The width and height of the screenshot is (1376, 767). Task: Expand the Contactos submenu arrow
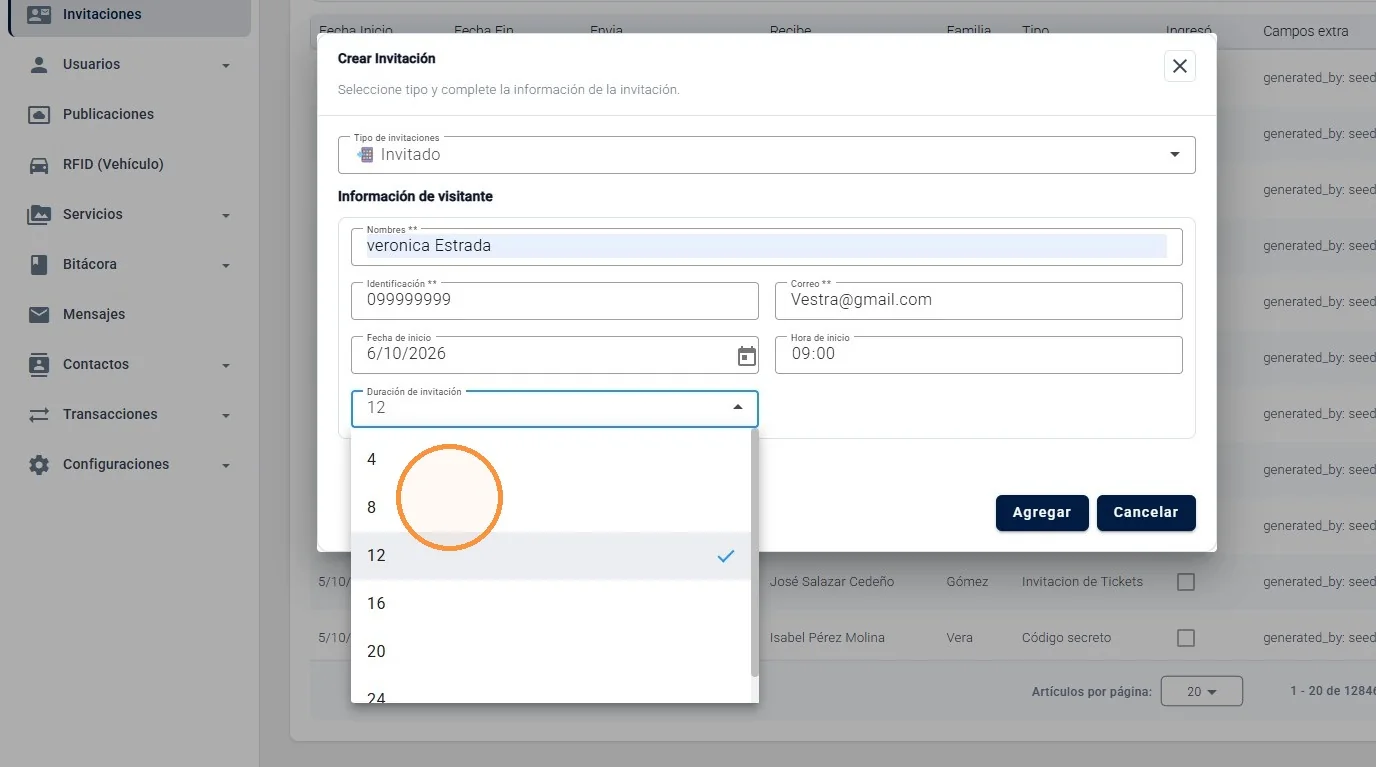(x=226, y=366)
